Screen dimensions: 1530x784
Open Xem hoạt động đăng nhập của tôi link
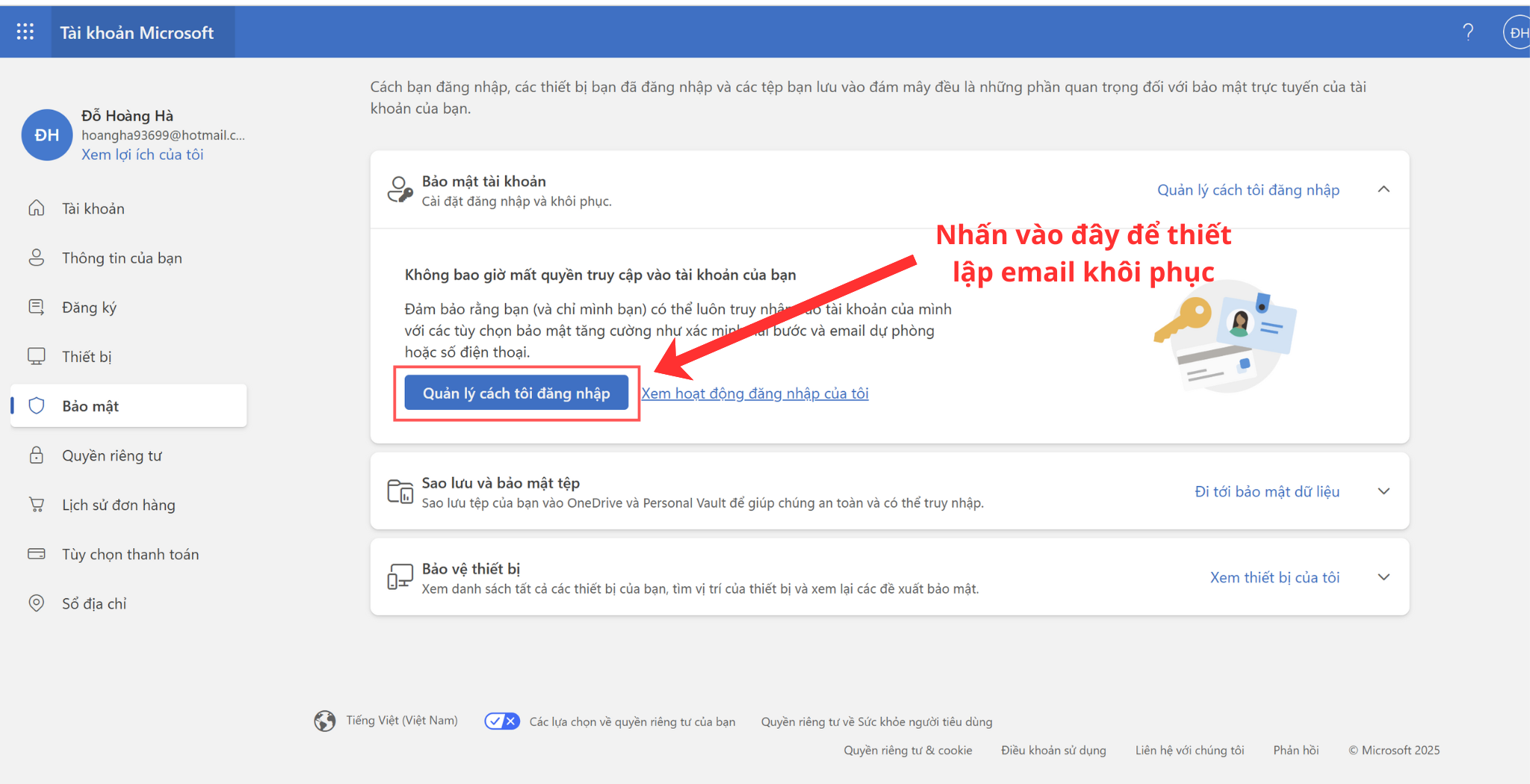tap(755, 393)
